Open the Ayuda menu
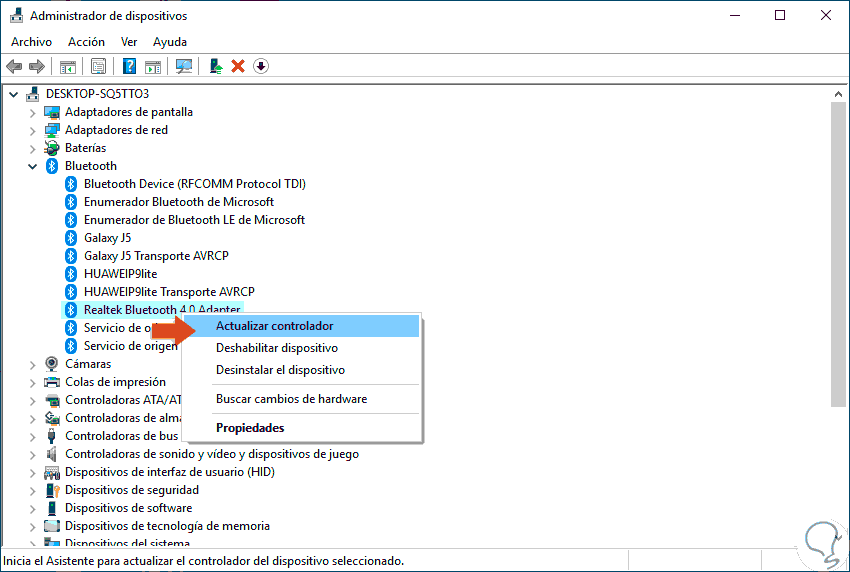This screenshot has width=850, height=572. pos(170,42)
